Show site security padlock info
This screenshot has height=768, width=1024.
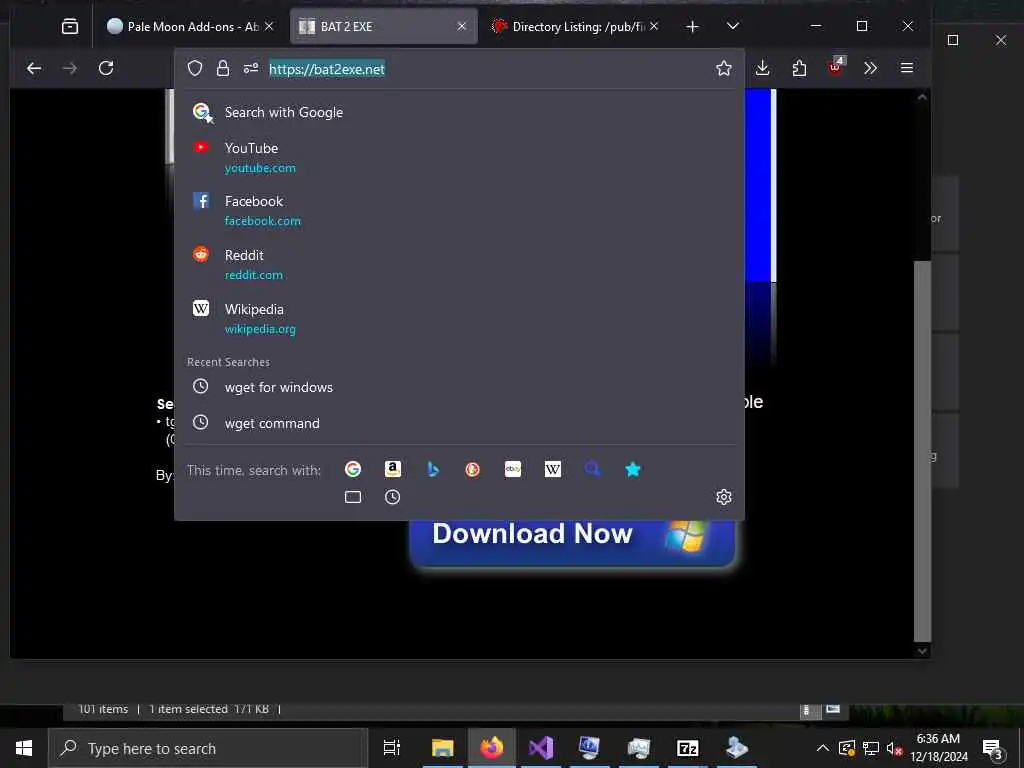[223, 69]
